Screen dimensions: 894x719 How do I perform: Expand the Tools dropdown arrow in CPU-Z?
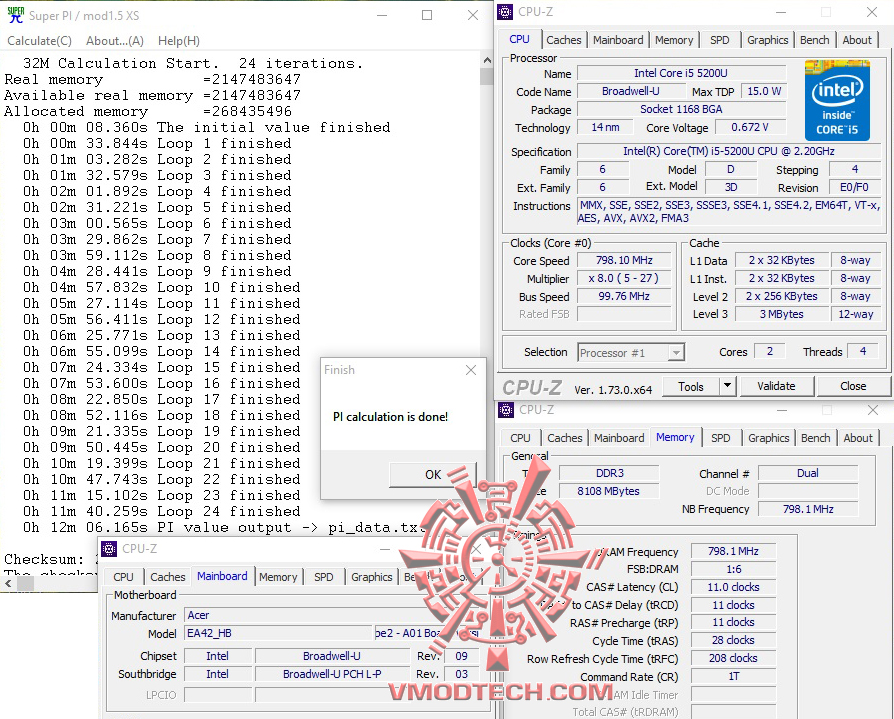click(x=727, y=387)
